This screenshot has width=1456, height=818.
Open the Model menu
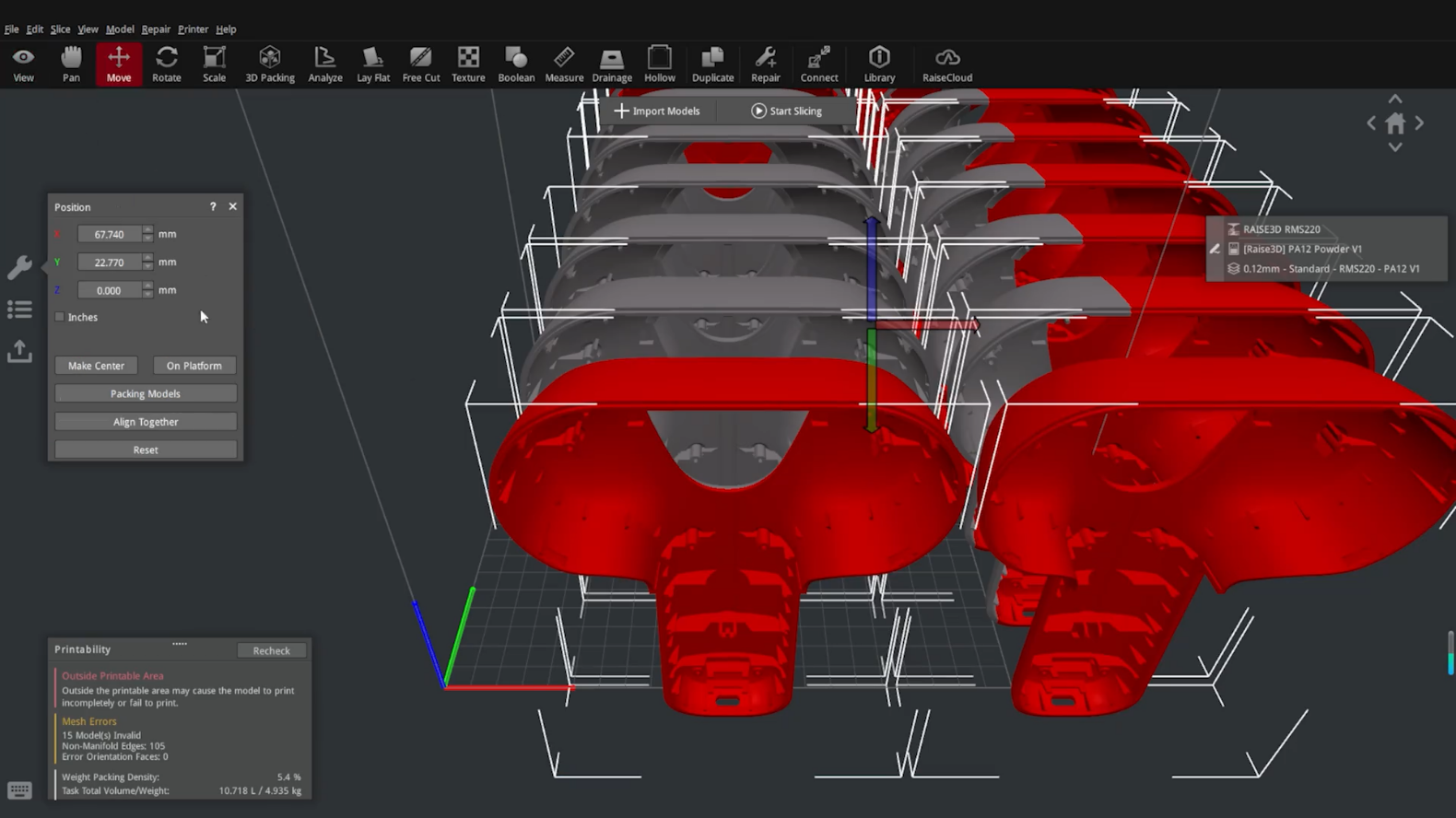tap(120, 29)
